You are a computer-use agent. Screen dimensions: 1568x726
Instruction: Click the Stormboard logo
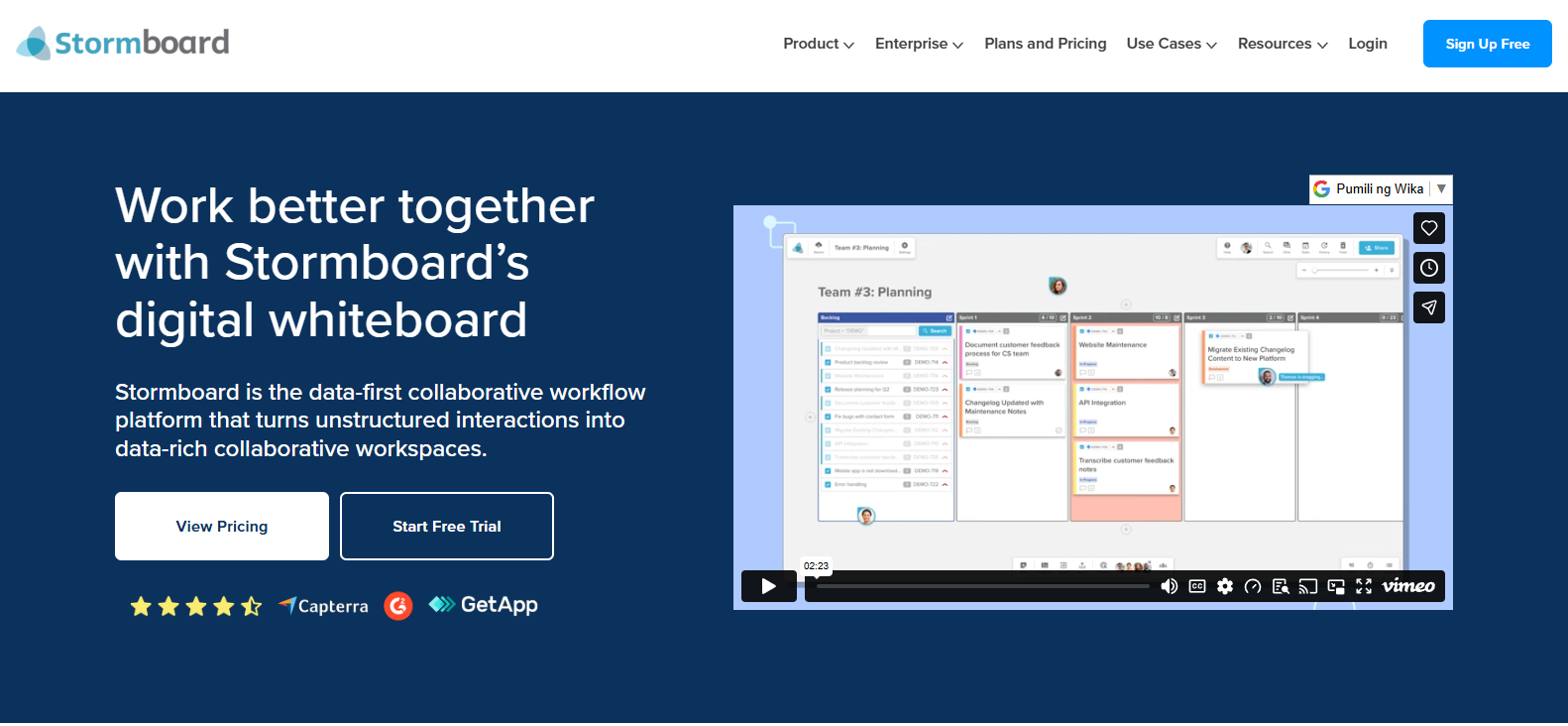(123, 43)
